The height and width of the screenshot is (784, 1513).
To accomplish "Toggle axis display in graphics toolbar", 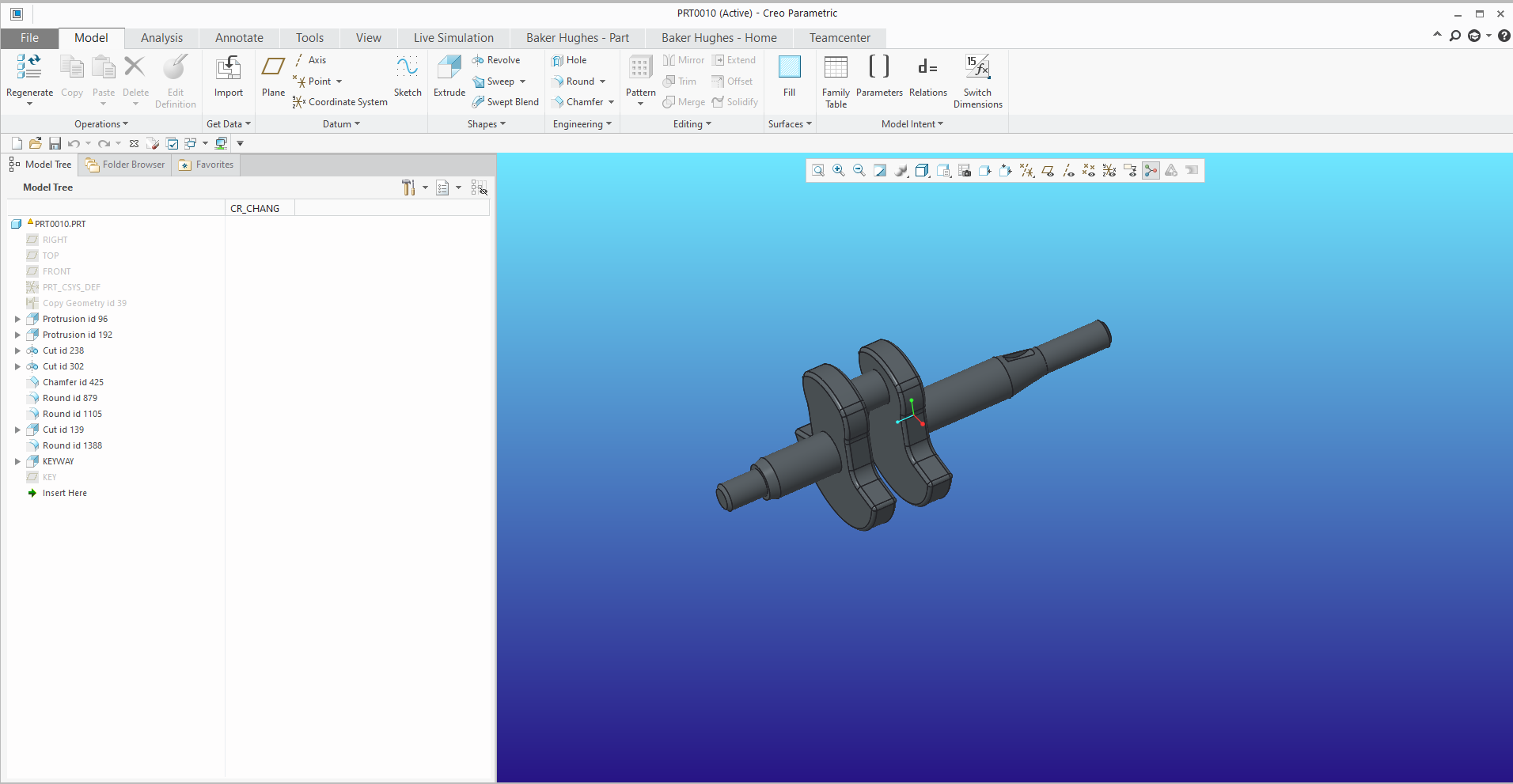I will pyautogui.click(x=1068, y=170).
